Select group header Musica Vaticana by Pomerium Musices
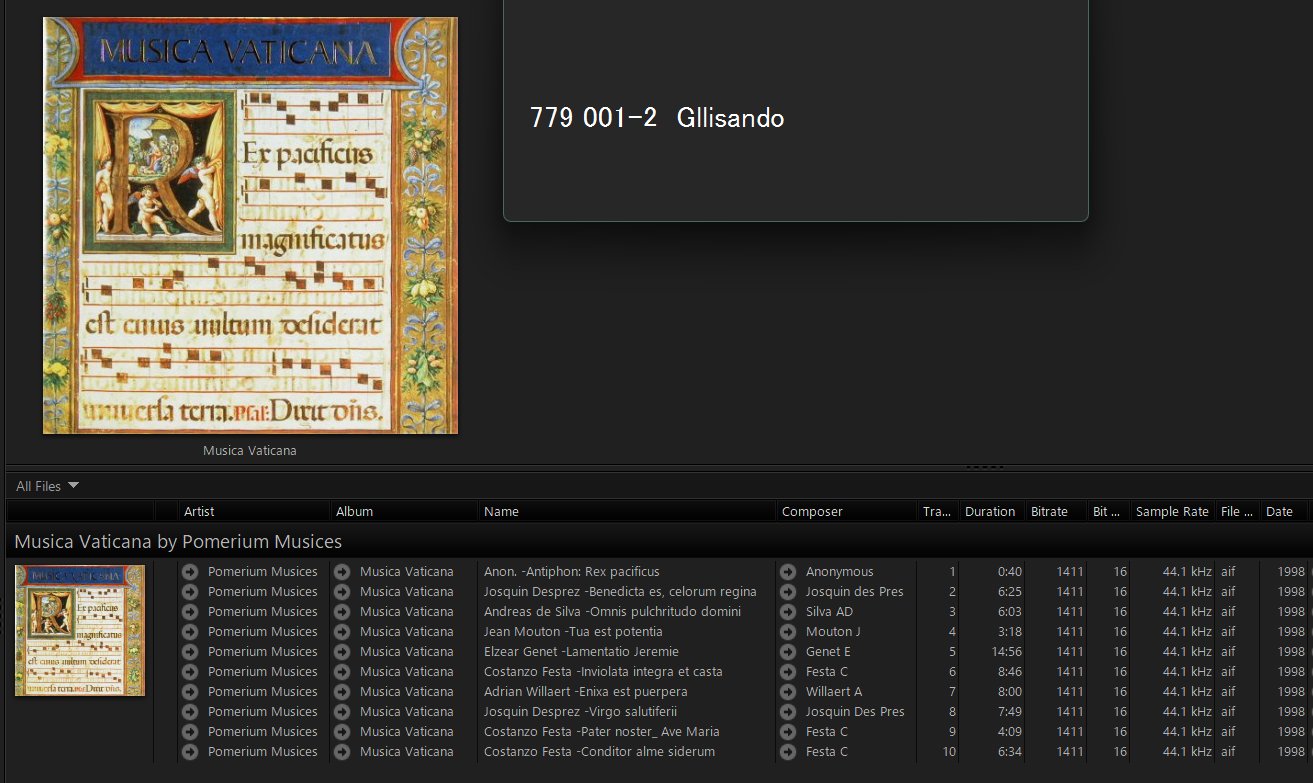 [178, 542]
